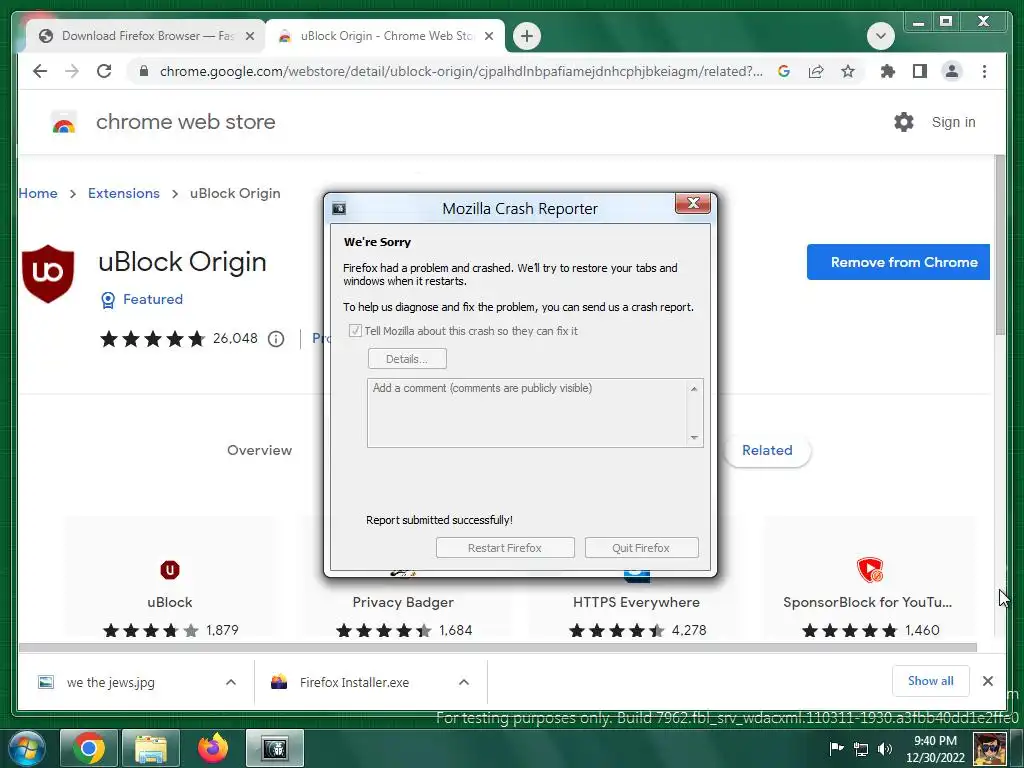The width and height of the screenshot is (1024, 768).
Task: Toggle 'Tell Mozilla about this crash' checkbox
Action: [355, 330]
